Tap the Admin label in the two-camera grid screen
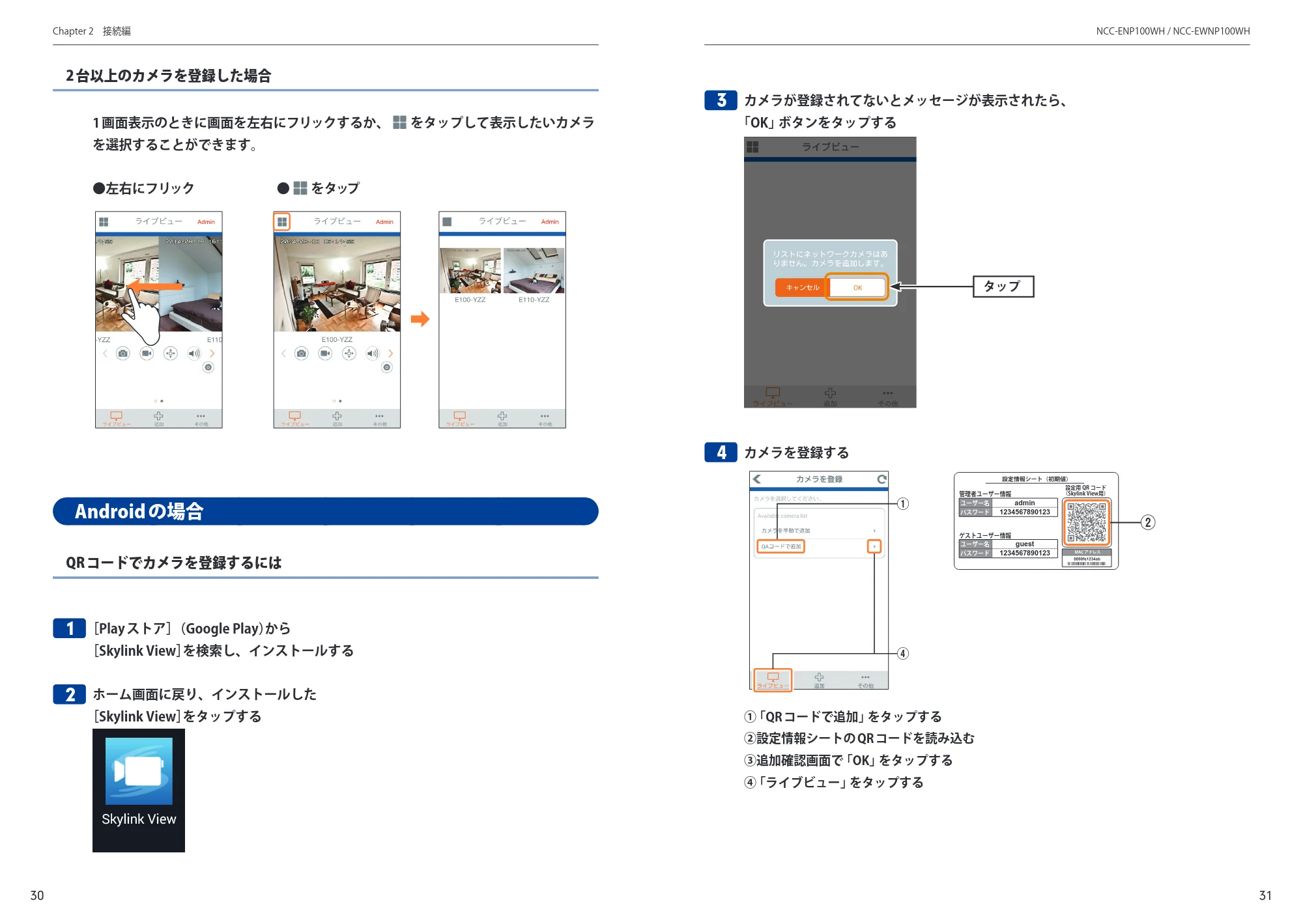This screenshot has height=924, width=1303. 550,222
